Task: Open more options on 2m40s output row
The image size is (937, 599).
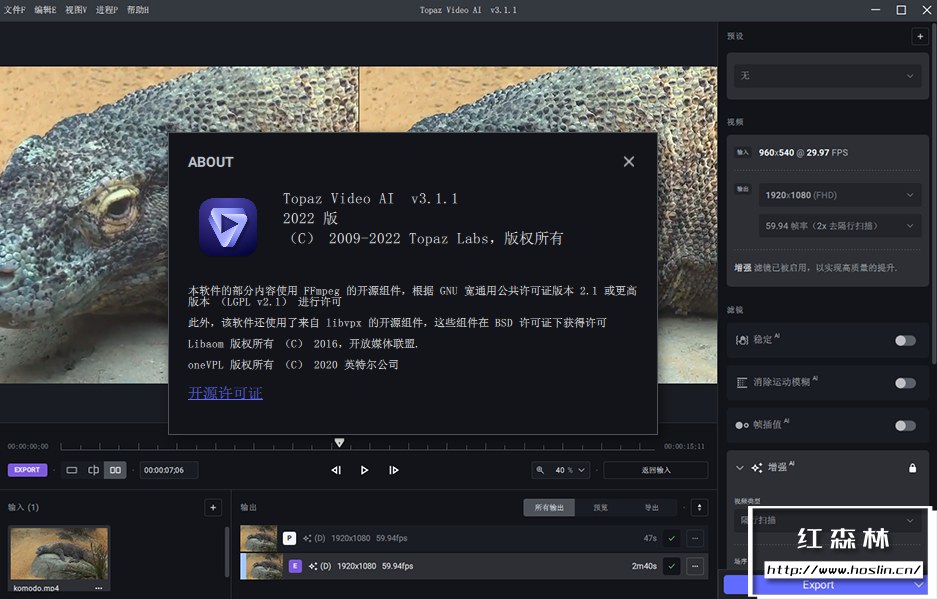Action: pyautogui.click(x=695, y=566)
